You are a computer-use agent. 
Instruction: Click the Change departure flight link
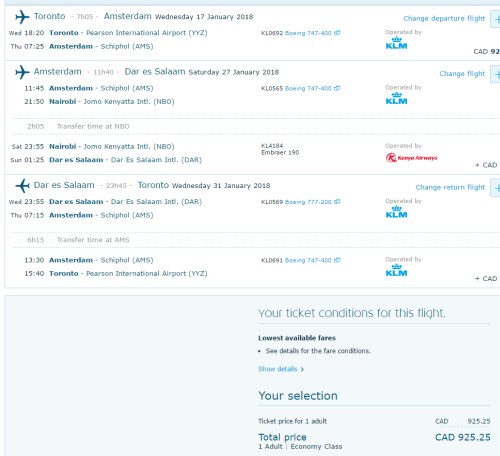coord(444,19)
